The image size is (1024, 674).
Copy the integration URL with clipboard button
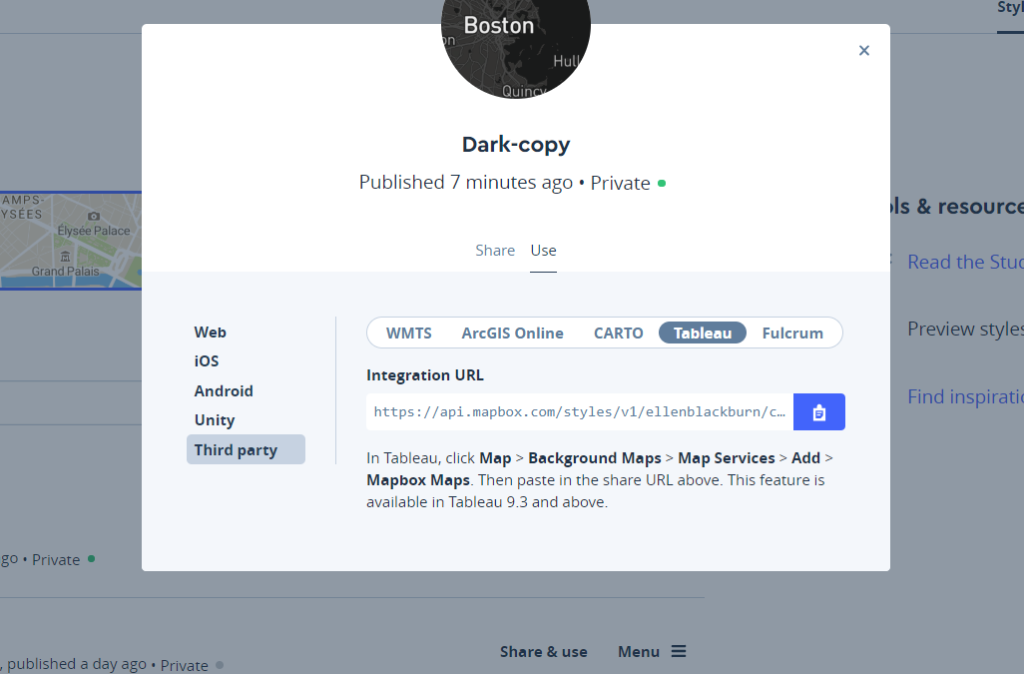click(x=819, y=412)
